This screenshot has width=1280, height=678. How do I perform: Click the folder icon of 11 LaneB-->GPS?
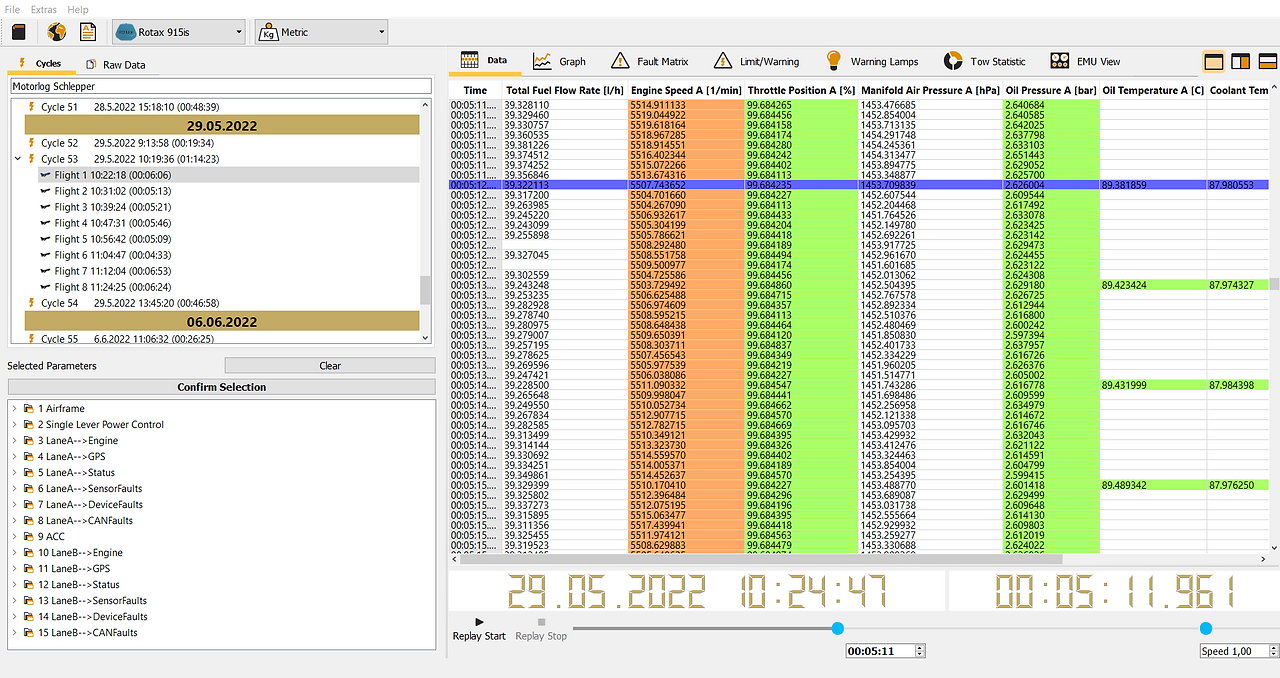[x=29, y=569]
